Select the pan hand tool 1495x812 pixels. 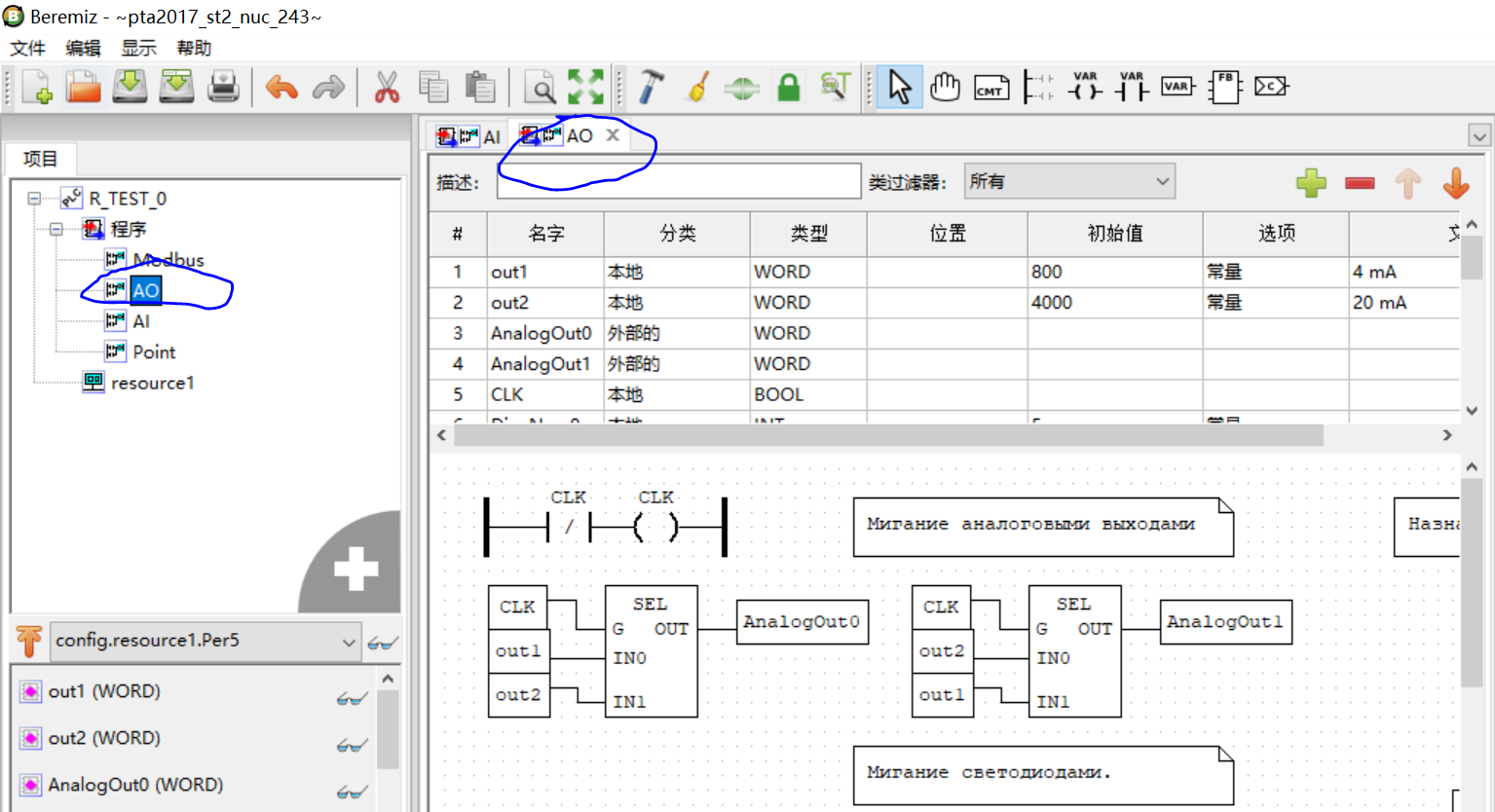click(x=945, y=86)
